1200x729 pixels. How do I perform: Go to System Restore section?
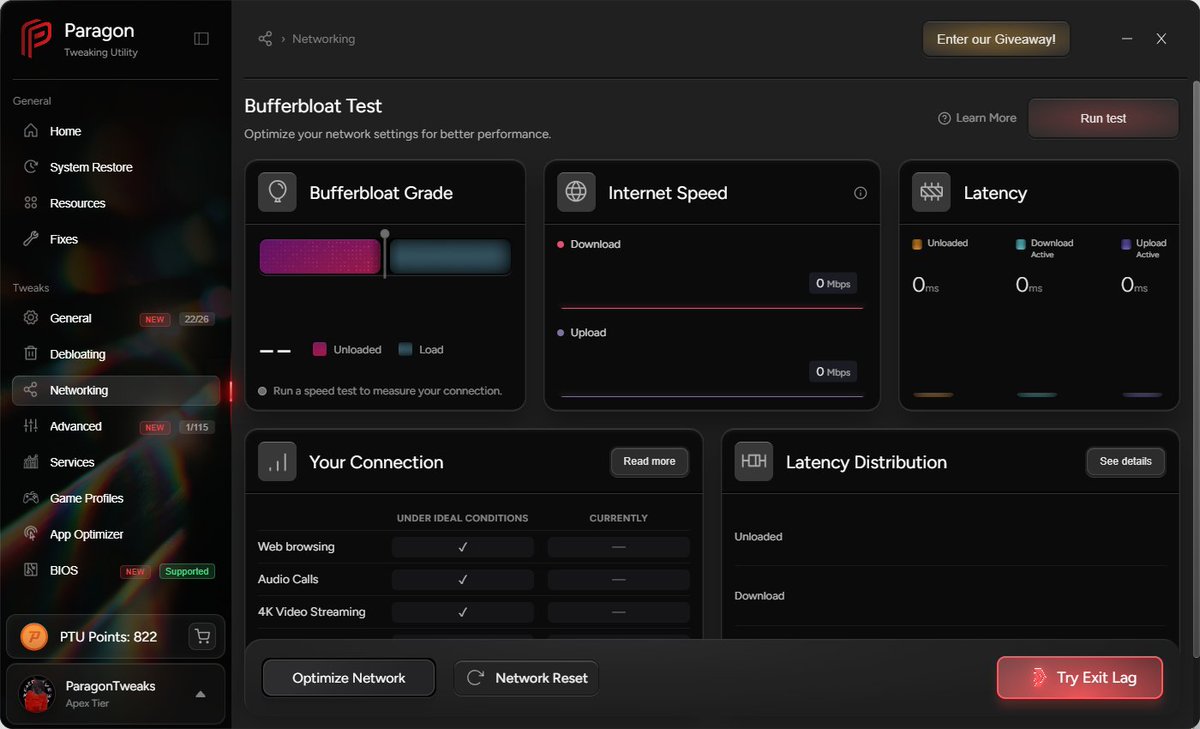pyautogui.click(x=116, y=167)
